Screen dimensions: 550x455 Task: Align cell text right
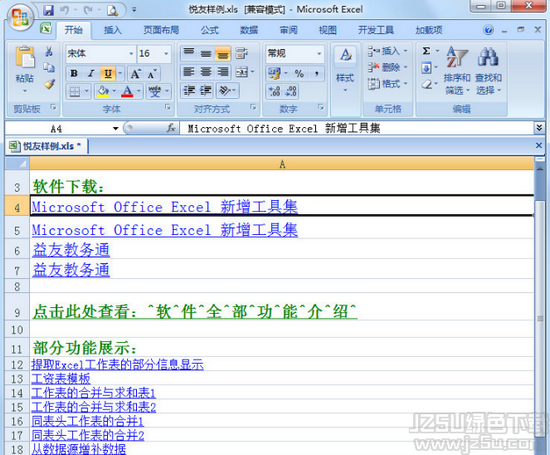click(223, 72)
